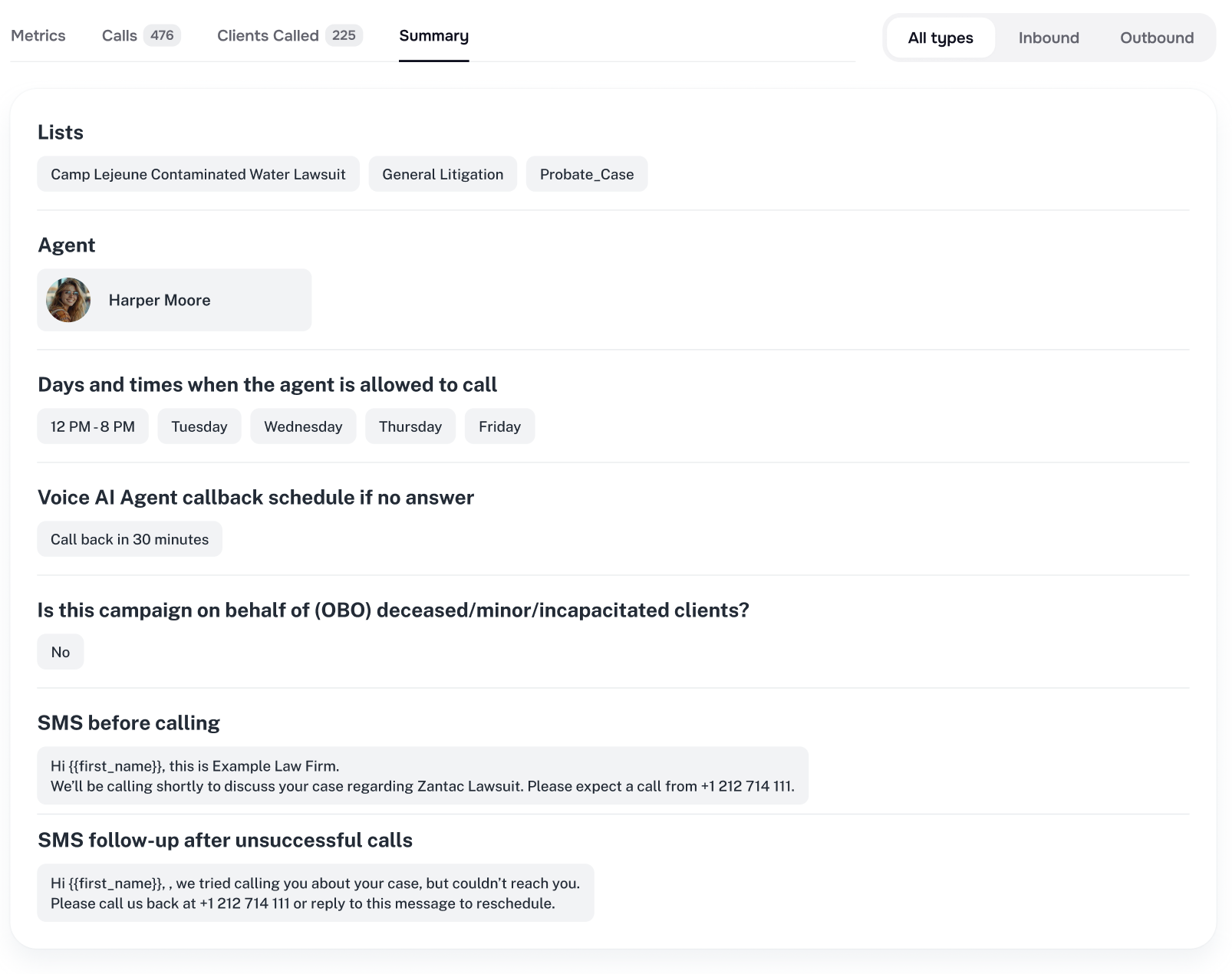
Task: Select the 12 PM - 8 PM time chip
Action: click(x=92, y=426)
